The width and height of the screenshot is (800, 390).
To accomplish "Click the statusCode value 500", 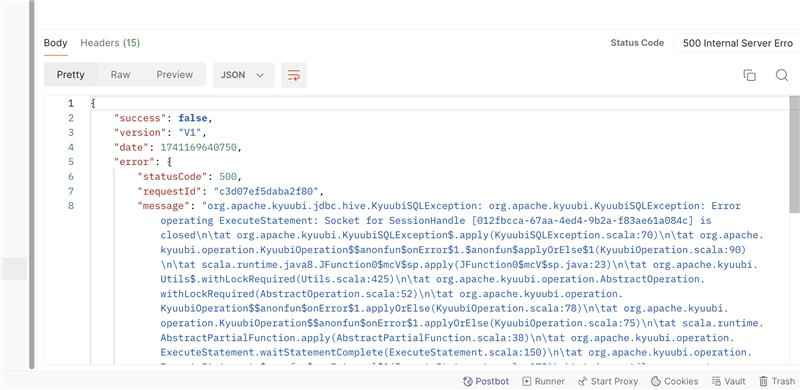I will [x=228, y=177].
